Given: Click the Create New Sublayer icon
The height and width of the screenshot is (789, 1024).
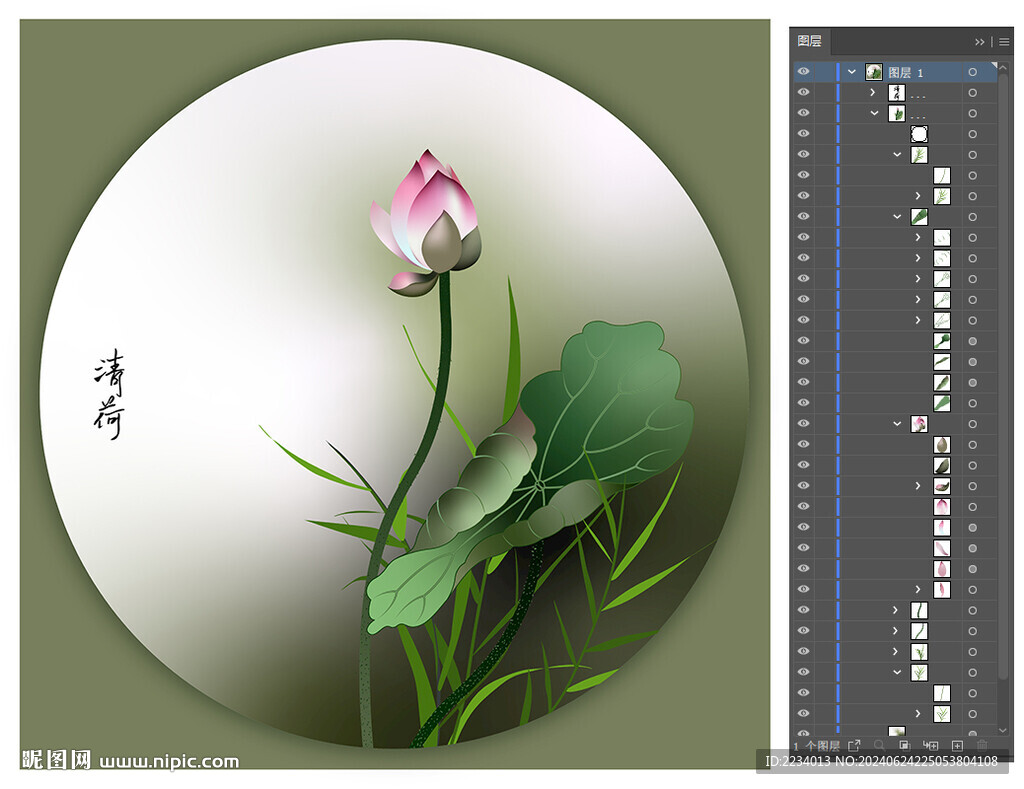Looking at the screenshot, I should point(930,746).
